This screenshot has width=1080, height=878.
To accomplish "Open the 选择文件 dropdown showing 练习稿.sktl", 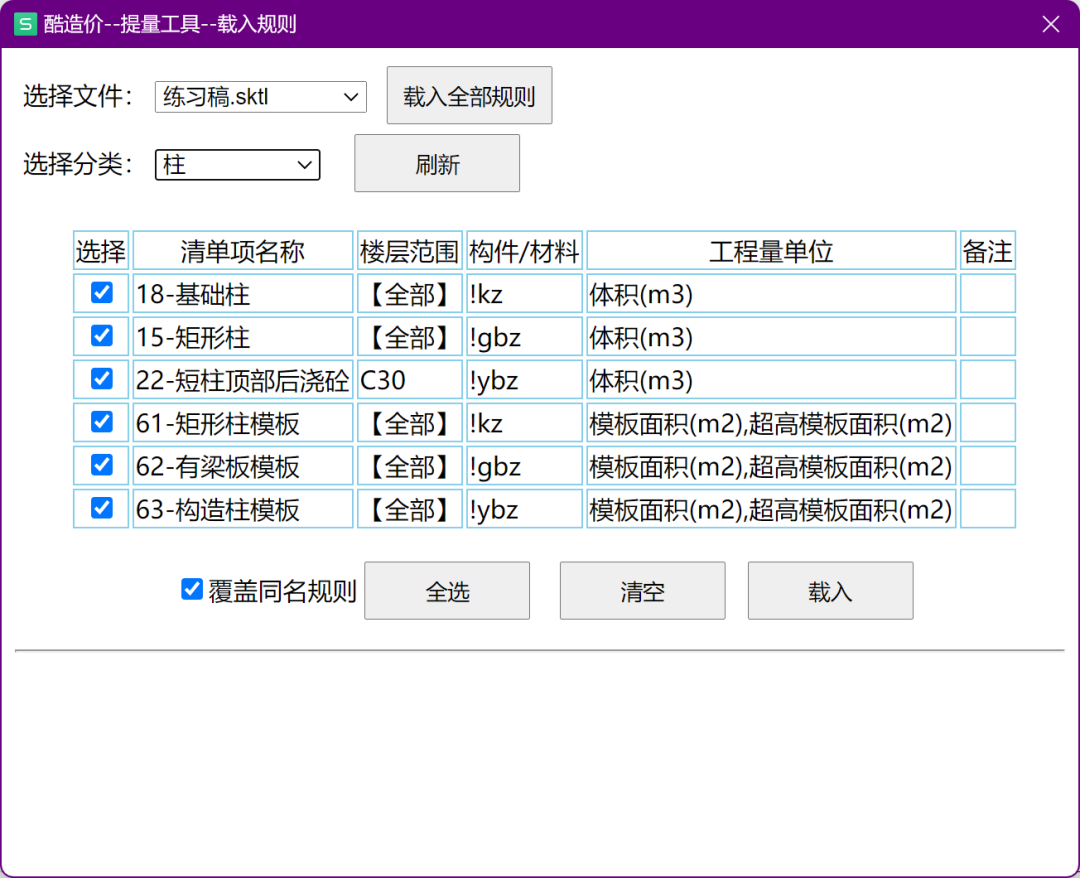I will 261,97.
